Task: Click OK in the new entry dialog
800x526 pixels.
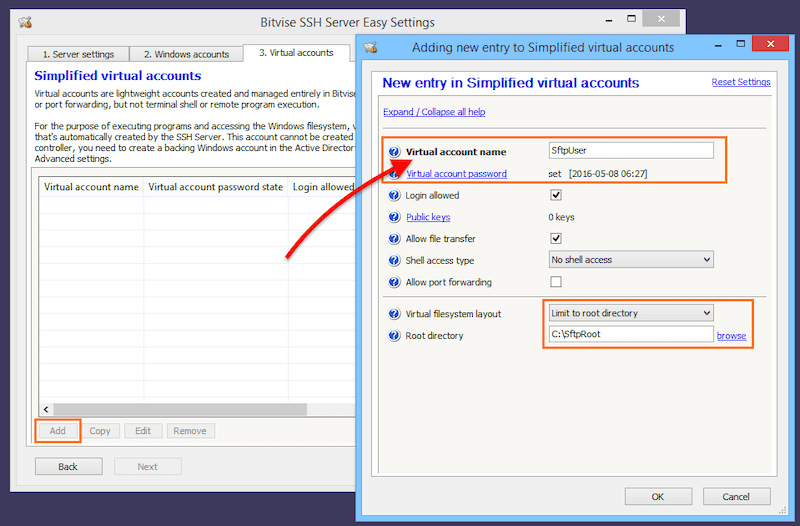Action: tap(658, 496)
